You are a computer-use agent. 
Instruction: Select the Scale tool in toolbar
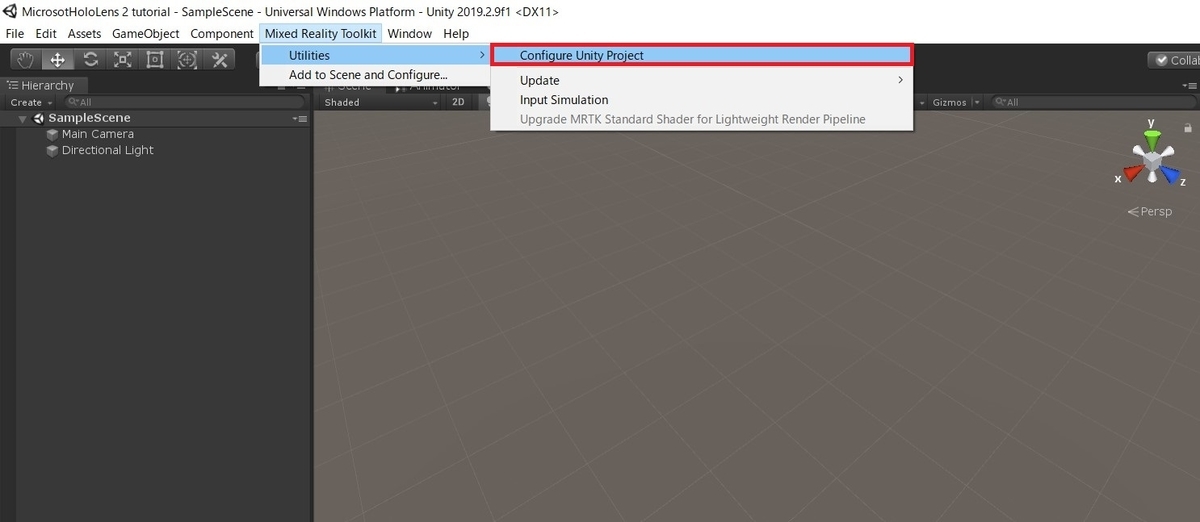(122, 59)
